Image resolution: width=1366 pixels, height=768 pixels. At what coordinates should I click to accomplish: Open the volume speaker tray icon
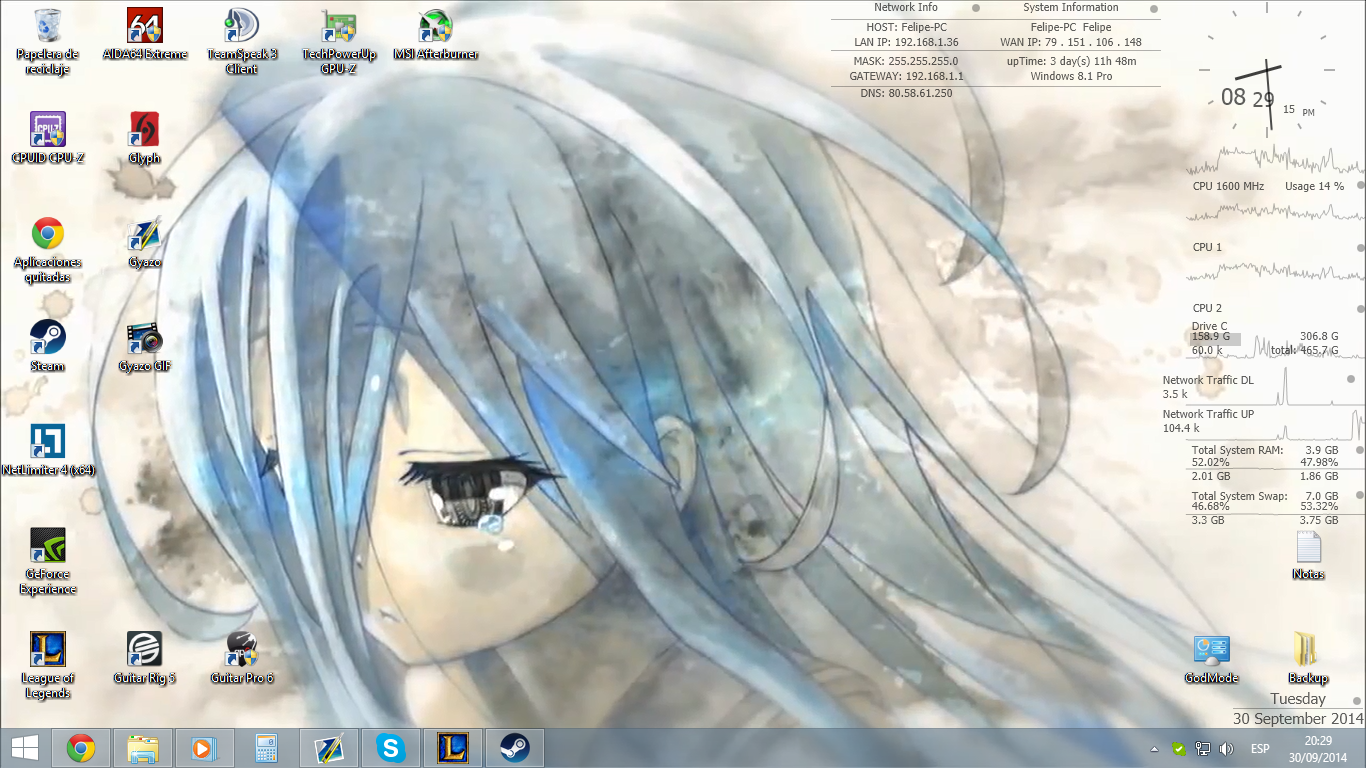1227,749
